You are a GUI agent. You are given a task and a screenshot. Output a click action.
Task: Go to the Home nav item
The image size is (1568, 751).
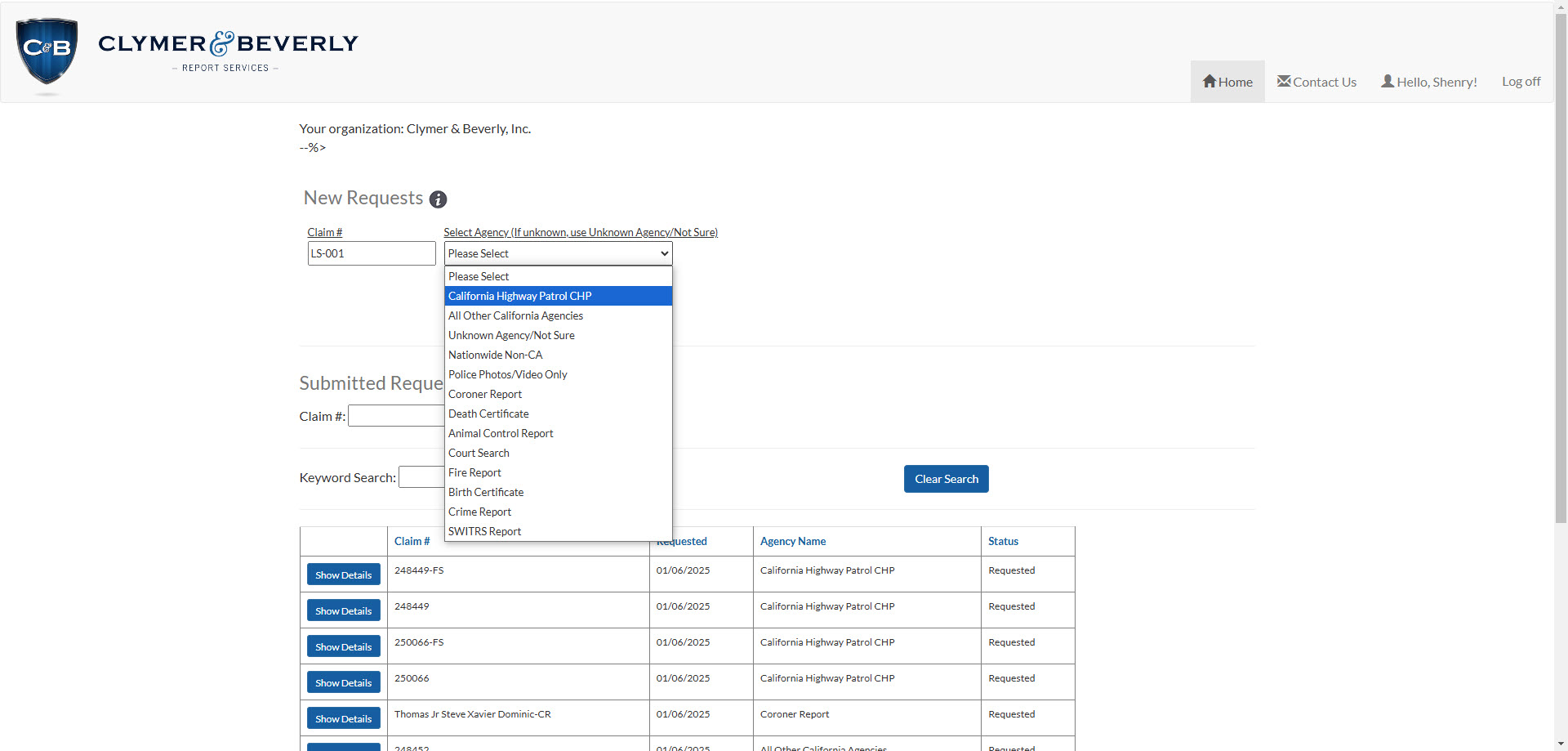pos(1227,82)
